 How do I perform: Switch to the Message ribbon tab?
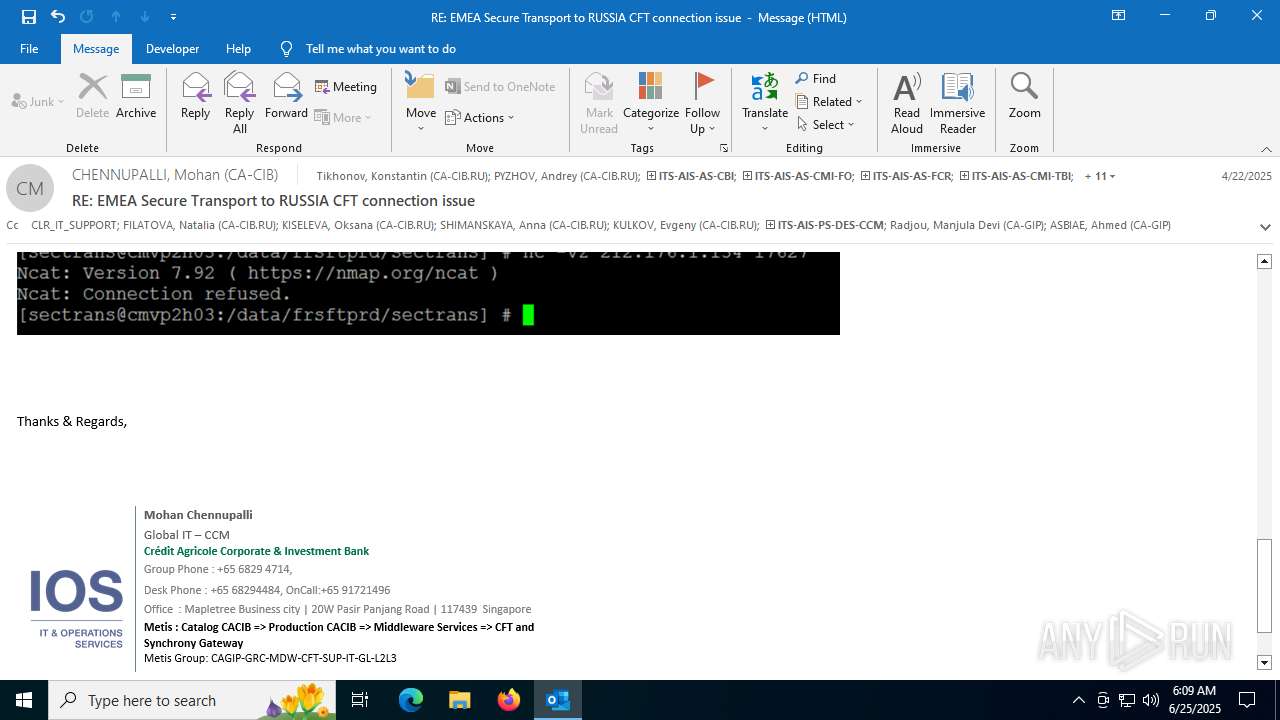point(96,49)
